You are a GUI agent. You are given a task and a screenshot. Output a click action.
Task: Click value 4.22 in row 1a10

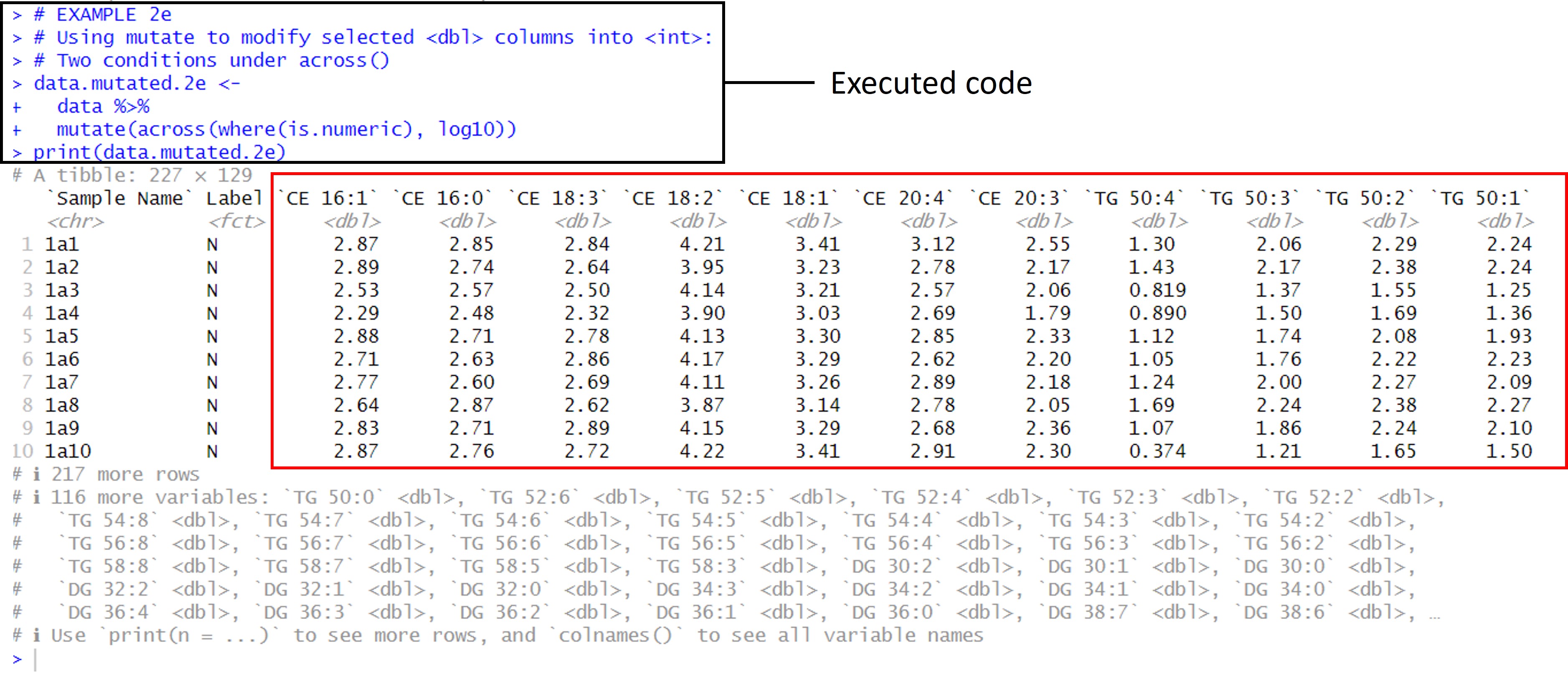tap(702, 451)
